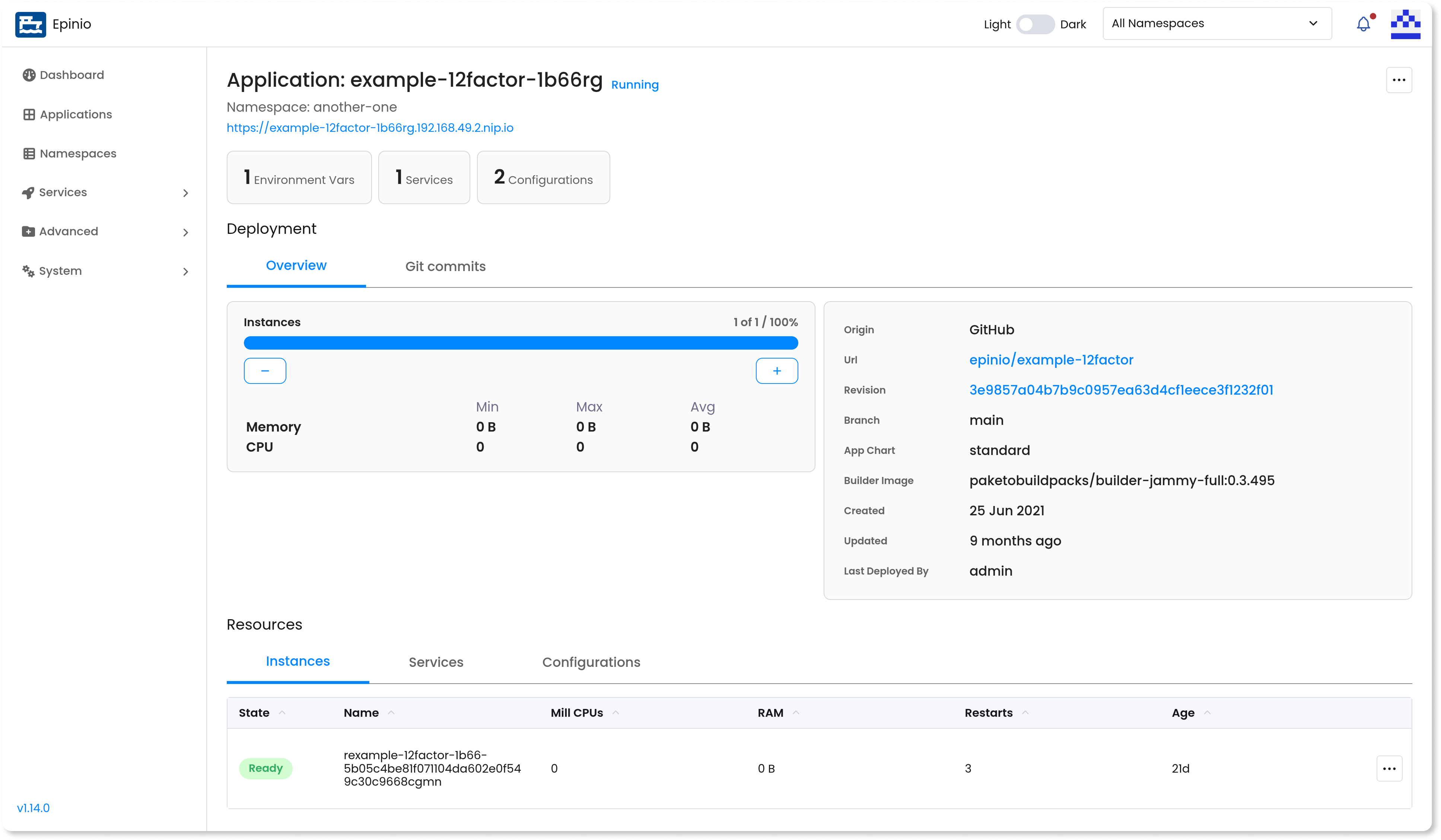
Task: Switch to the Git commits tab
Action: [445, 267]
